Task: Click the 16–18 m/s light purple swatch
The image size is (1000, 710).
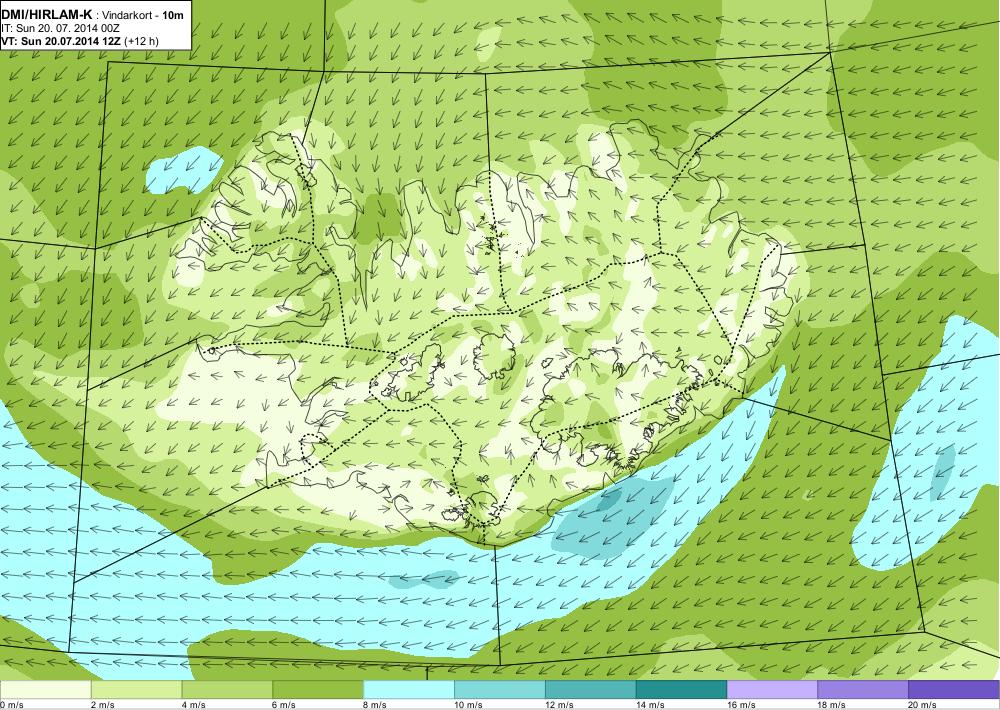Action: click(772, 690)
